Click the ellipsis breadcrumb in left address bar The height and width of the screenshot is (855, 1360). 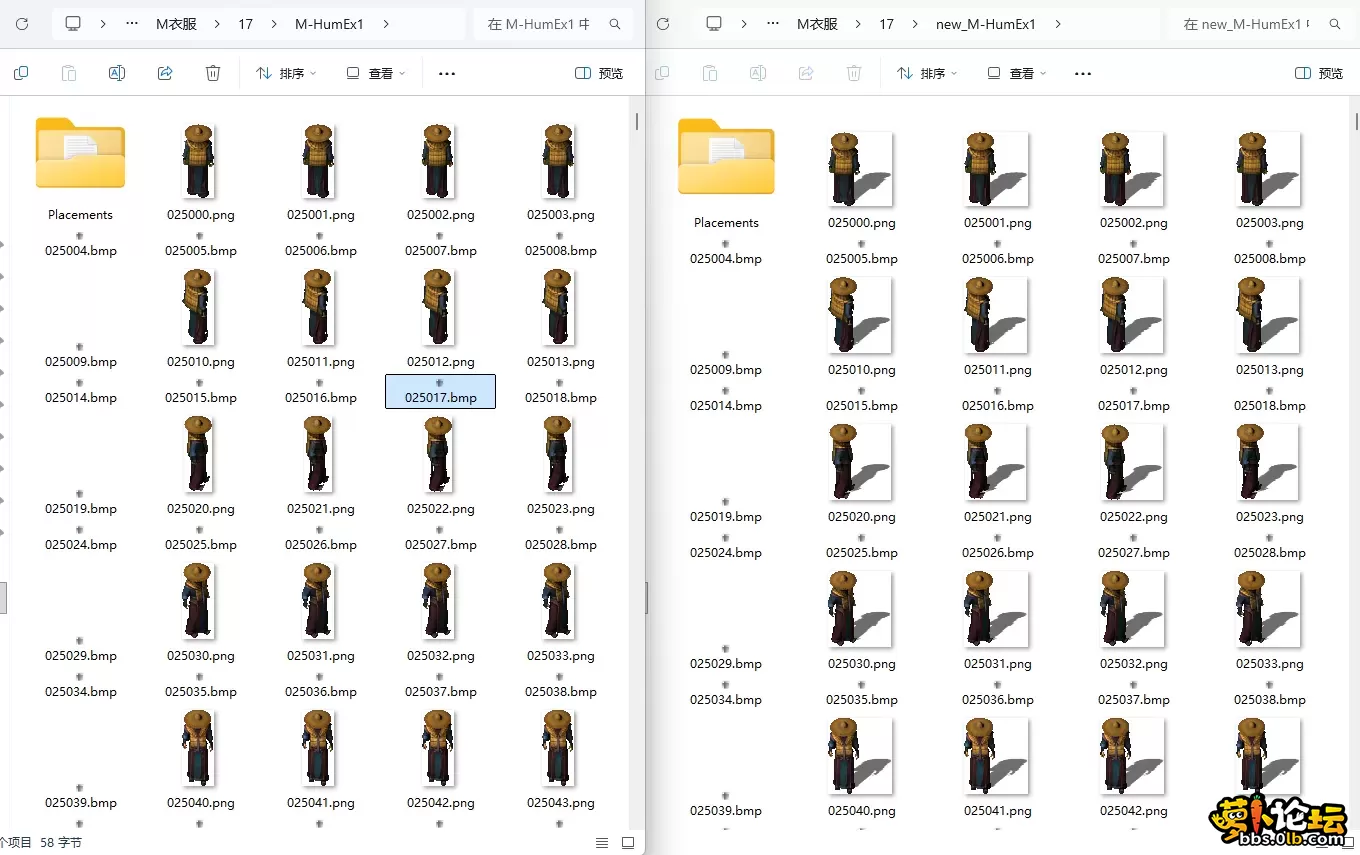[133, 24]
